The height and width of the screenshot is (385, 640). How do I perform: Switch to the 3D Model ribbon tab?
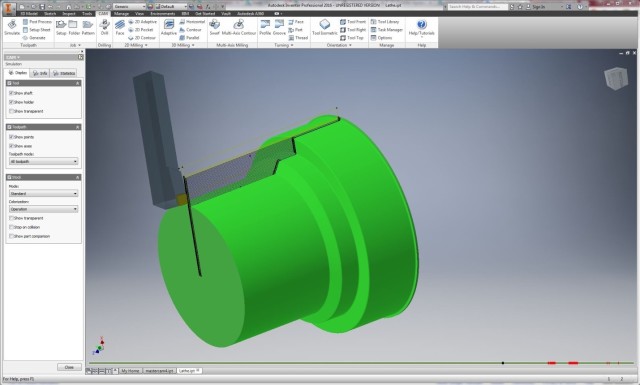(x=29, y=13)
